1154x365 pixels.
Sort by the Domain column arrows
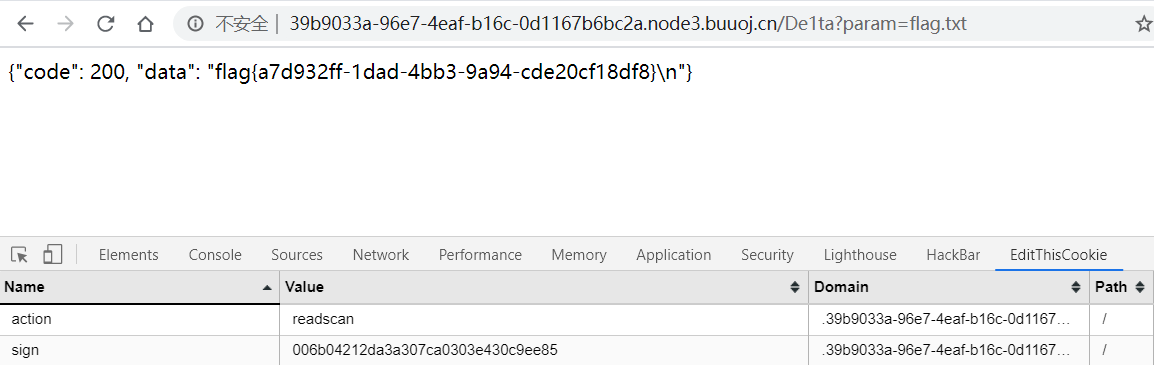[x=1076, y=287]
